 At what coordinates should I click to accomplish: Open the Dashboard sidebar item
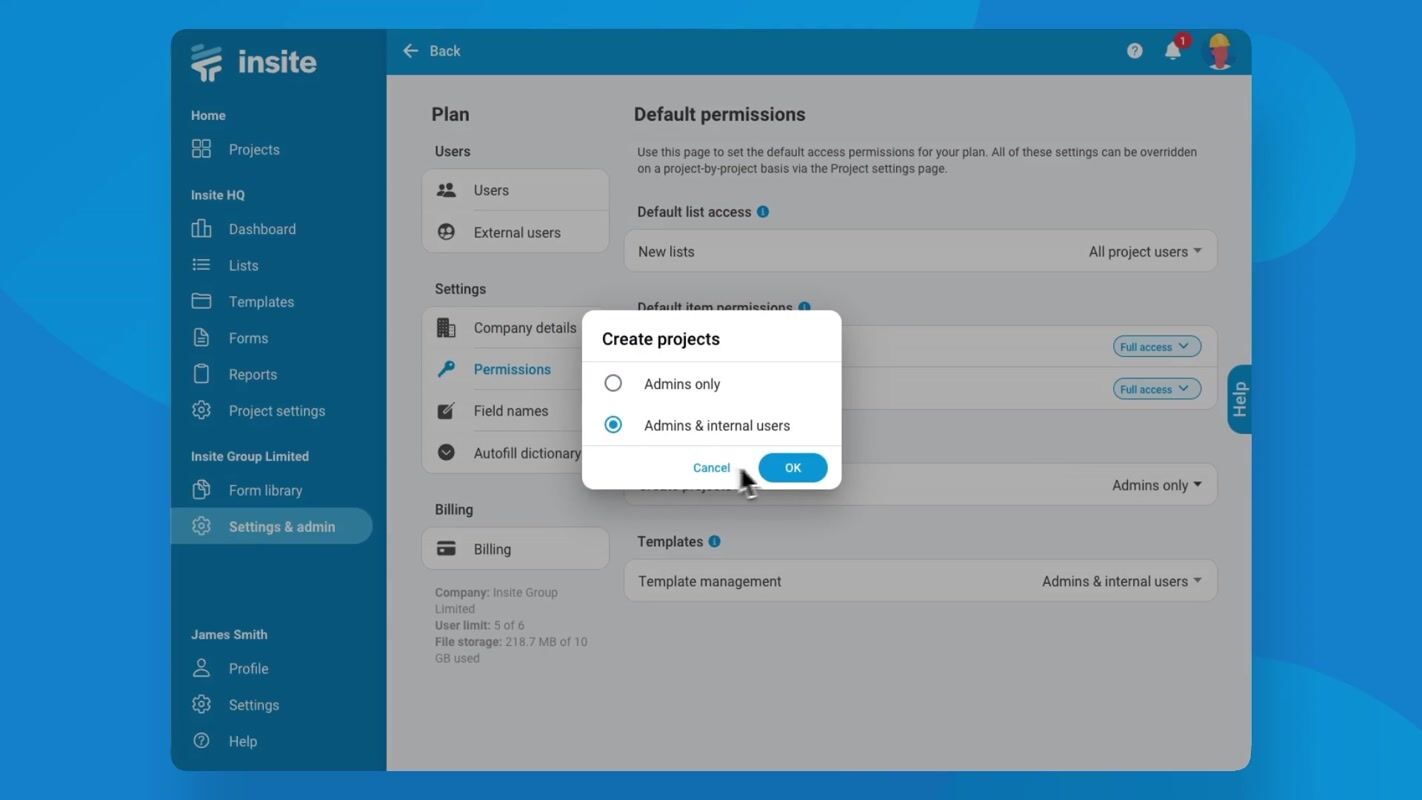[261, 229]
